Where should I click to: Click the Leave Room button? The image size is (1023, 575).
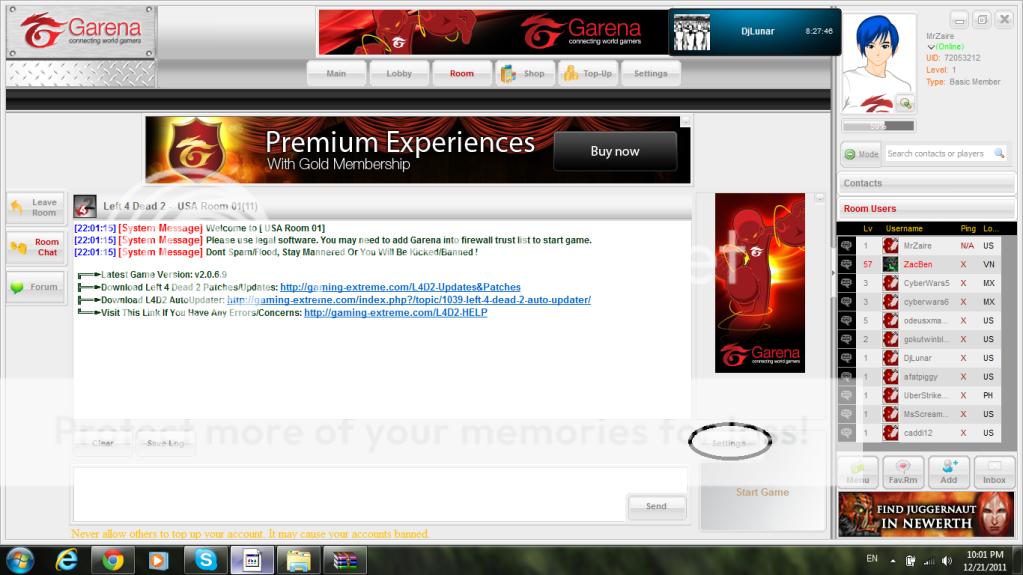(36, 208)
